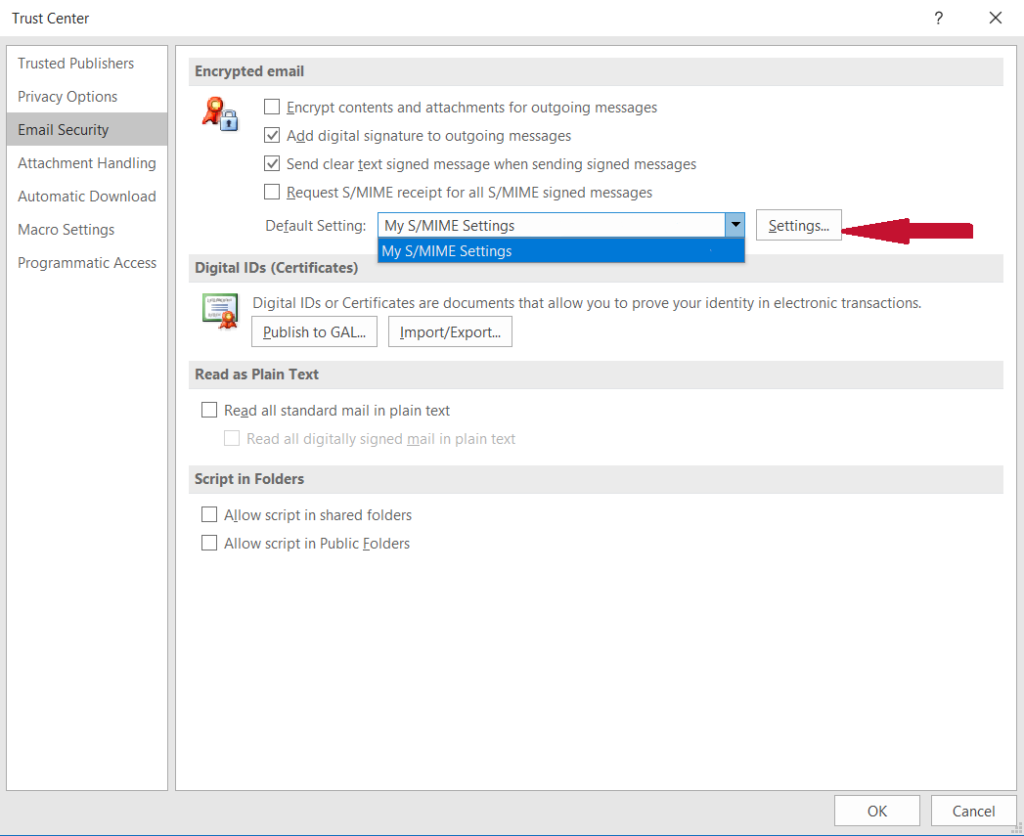The height and width of the screenshot is (836, 1024).
Task: Click the Digital IDs certificate icon
Action: [220, 310]
